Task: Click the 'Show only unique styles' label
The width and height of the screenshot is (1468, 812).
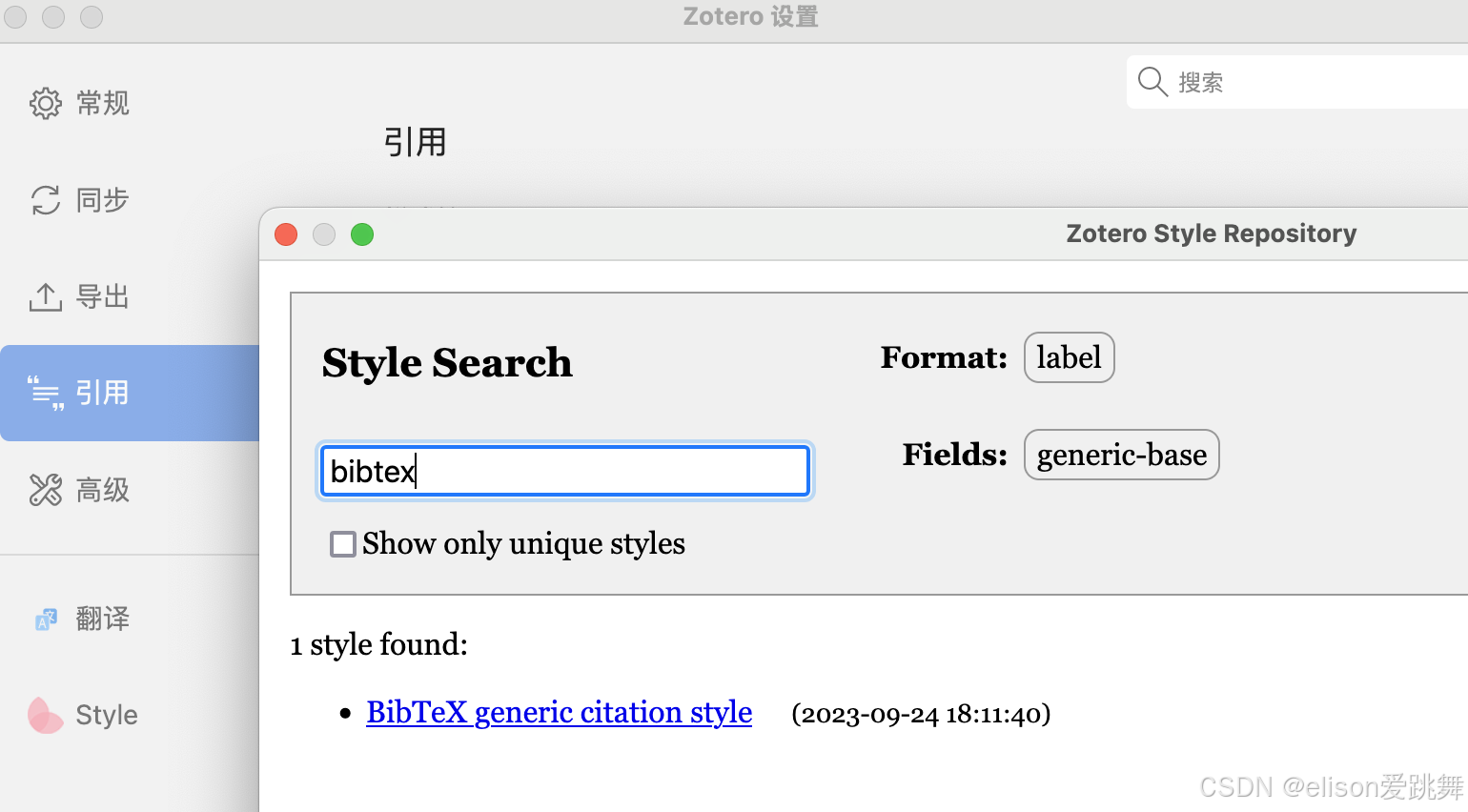Action: pyautogui.click(x=523, y=544)
